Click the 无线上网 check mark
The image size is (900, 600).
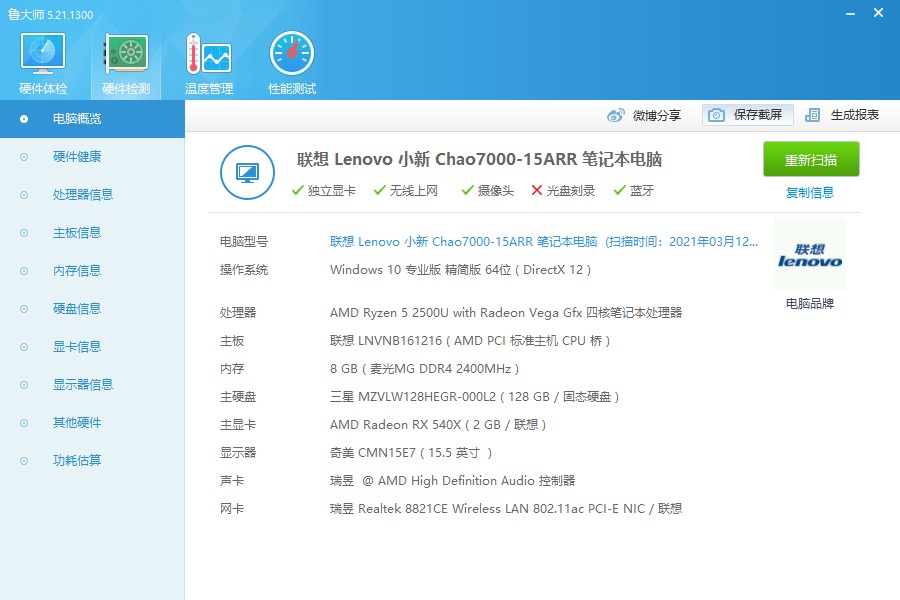click(x=379, y=191)
